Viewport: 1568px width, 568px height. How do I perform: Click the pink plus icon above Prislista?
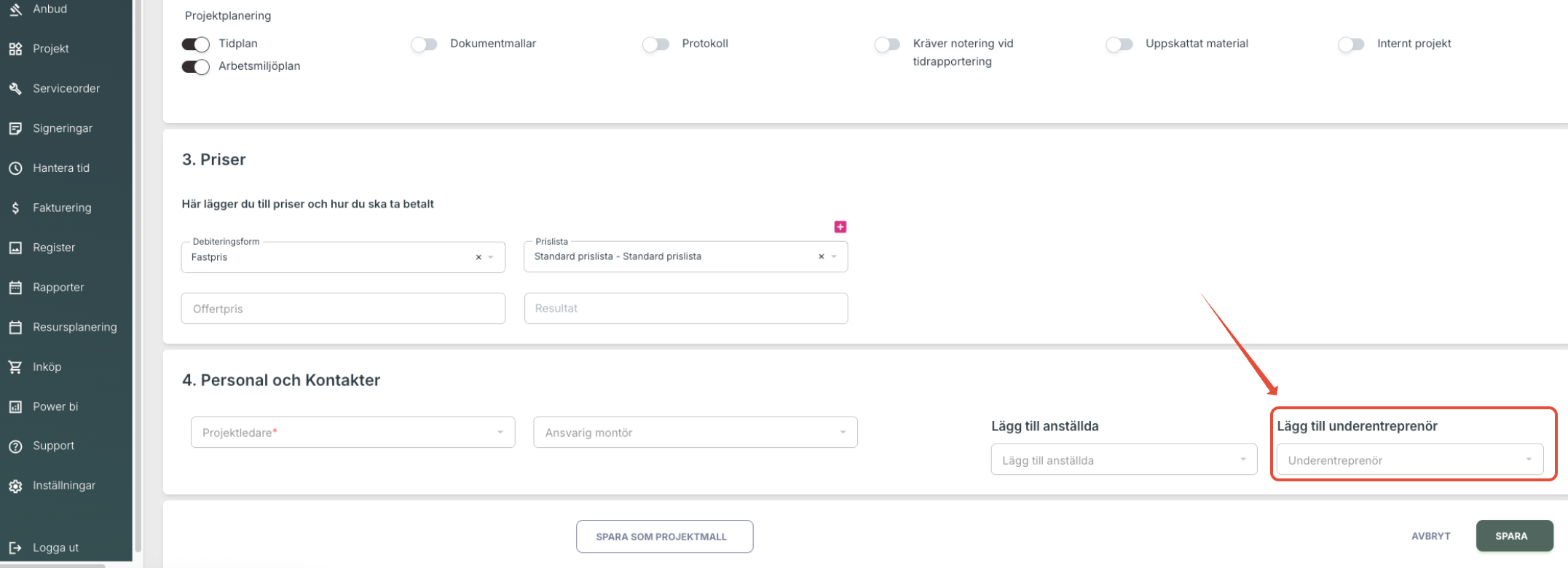pyautogui.click(x=840, y=227)
